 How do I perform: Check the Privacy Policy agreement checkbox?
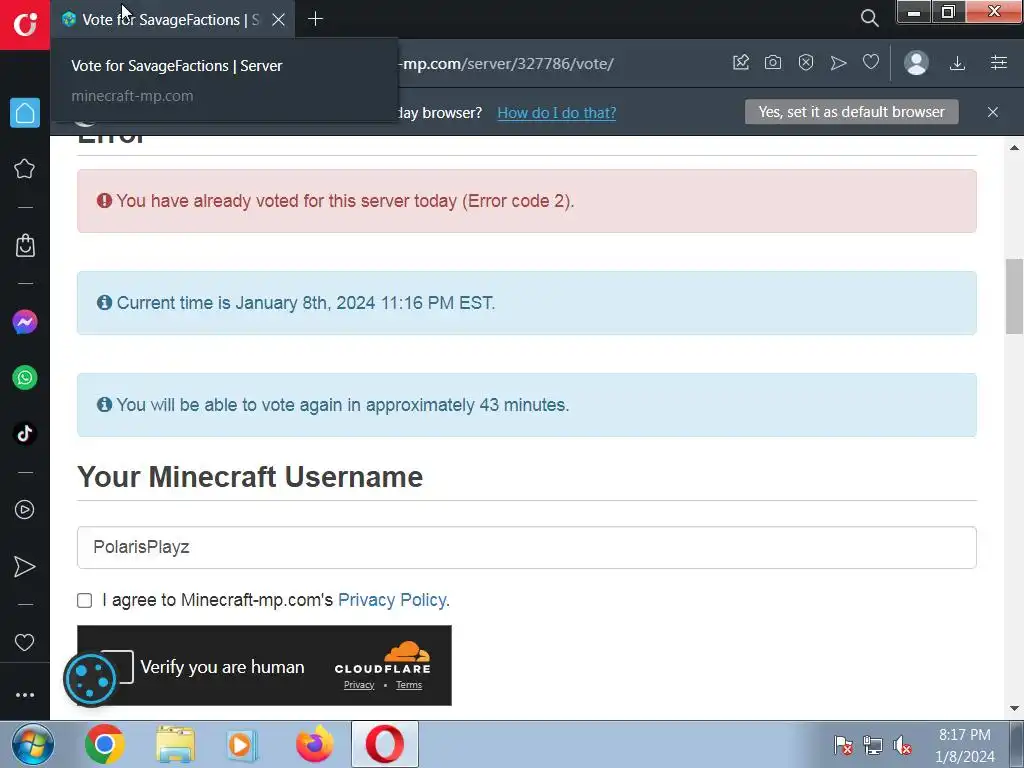coord(85,600)
